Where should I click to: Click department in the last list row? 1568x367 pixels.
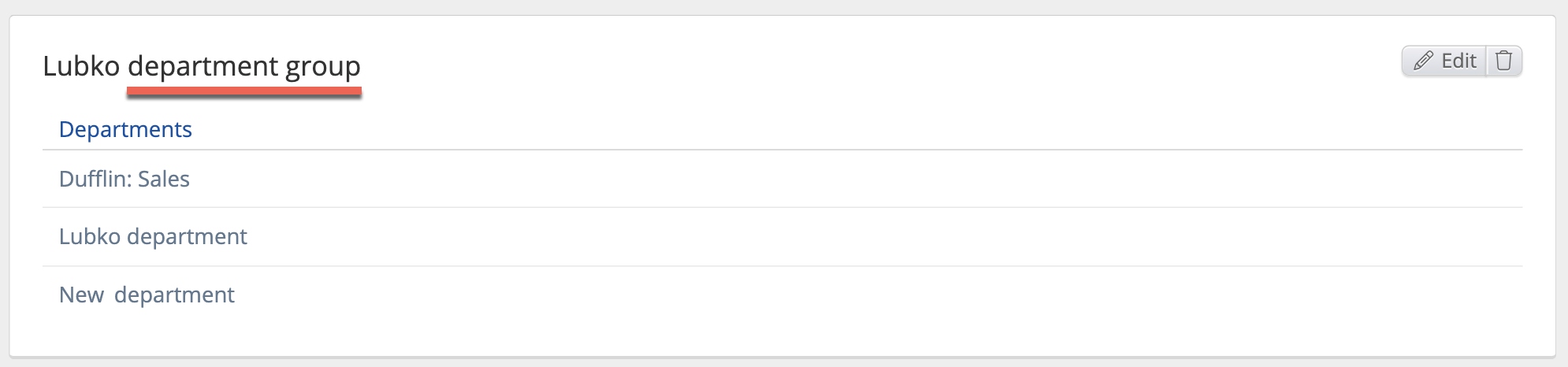(174, 295)
